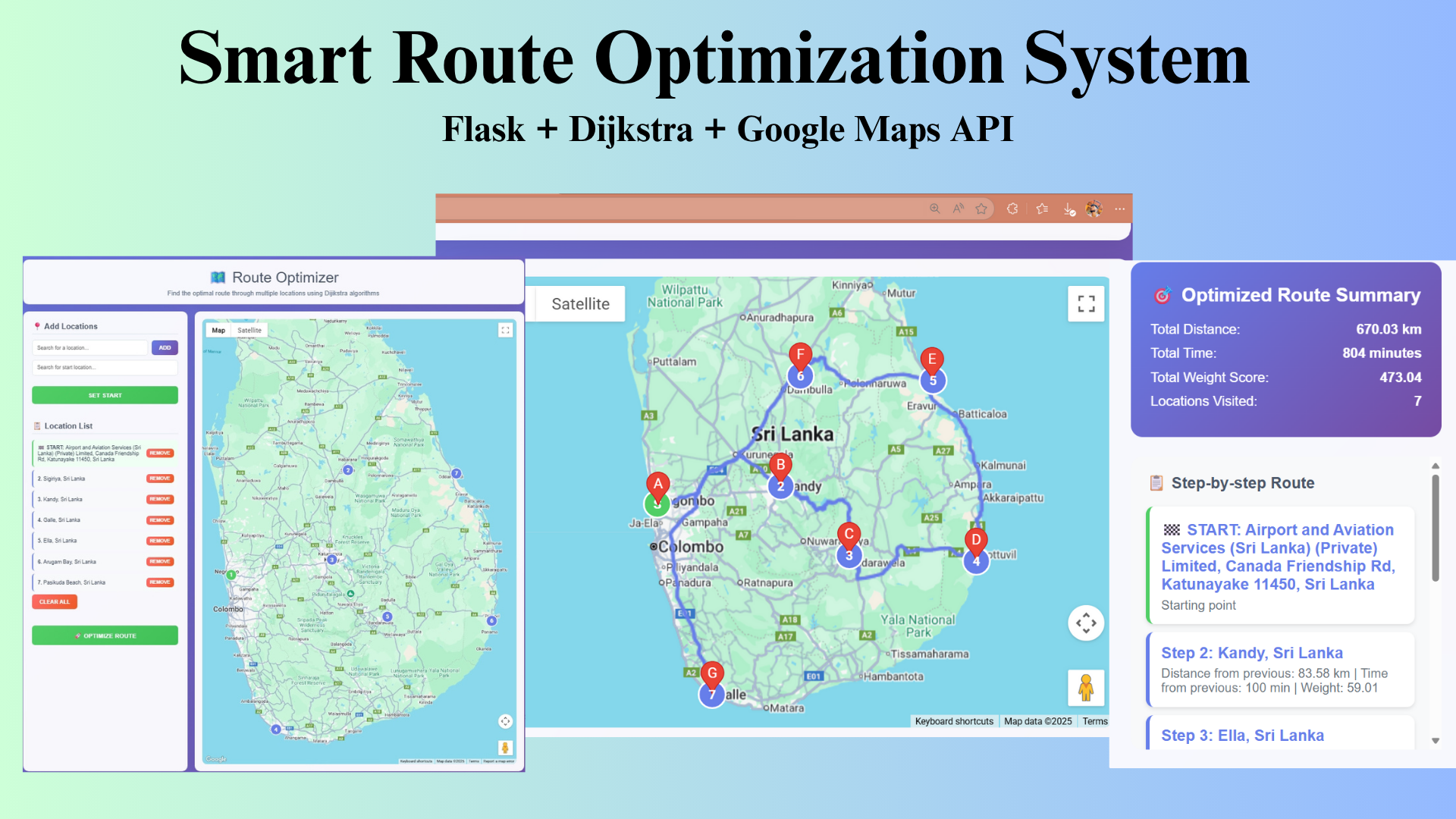1456x819 pixels.
Task: Click the step-by-step route scrollbar thumb
Action: (x=1435, y=529)
